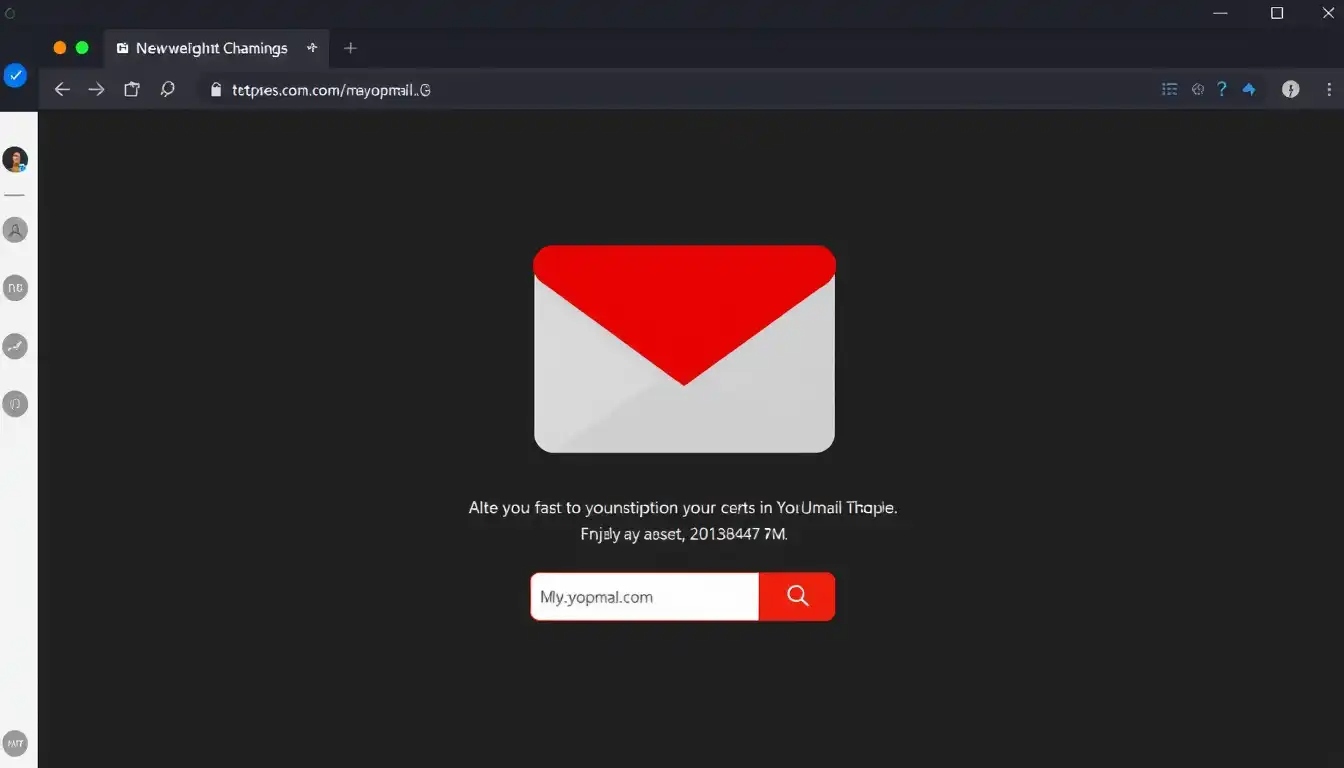
Task: Click the white lightning circle icon
Action: (1291, 89)
